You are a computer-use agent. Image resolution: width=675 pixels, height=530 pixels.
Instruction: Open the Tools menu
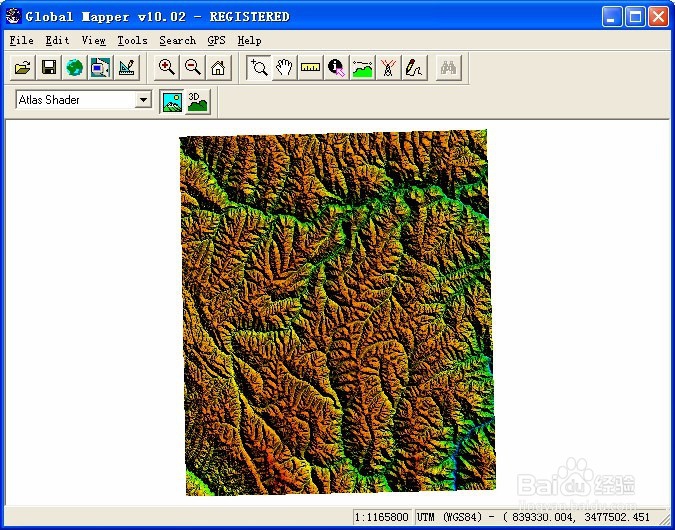click(132, 40)
